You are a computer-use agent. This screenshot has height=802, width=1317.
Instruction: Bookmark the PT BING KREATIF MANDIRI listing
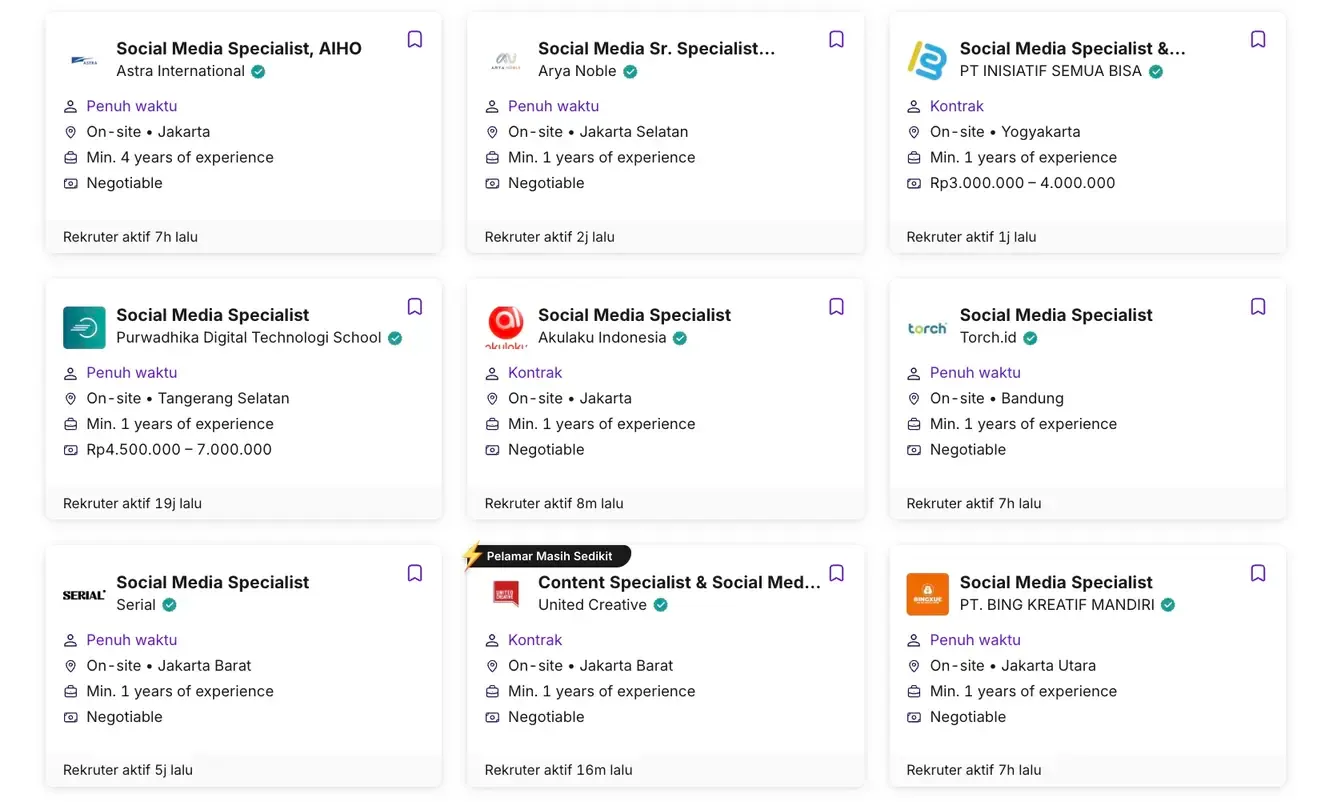click(1257, 572)
